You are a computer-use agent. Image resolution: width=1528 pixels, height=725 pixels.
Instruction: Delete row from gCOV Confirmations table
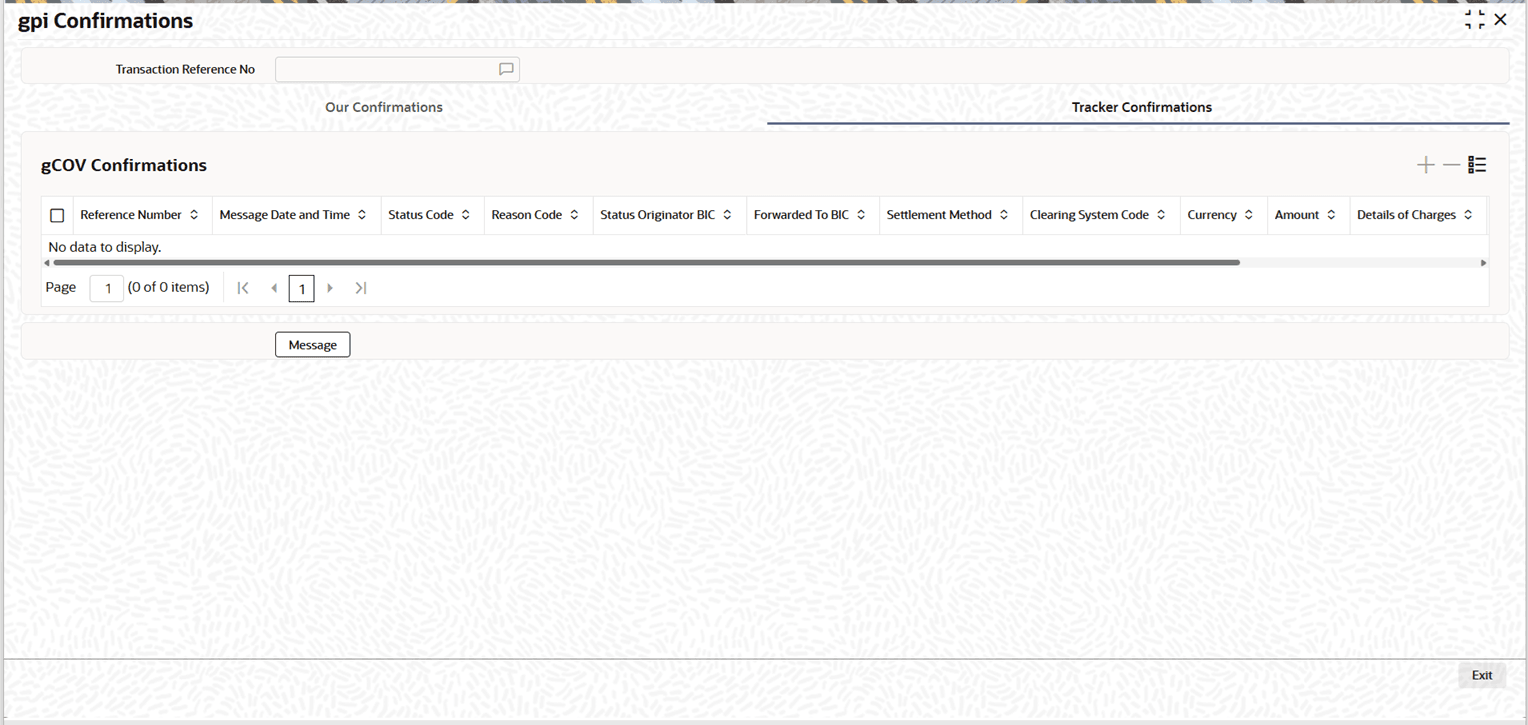(x=1451, y=166)
